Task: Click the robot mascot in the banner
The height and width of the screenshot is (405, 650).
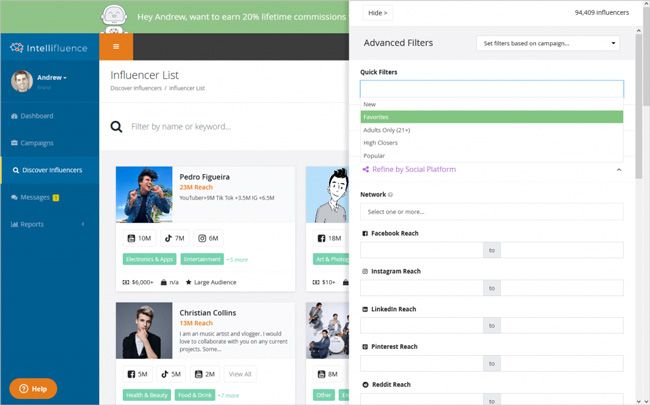Action: [x=114, y=19]
